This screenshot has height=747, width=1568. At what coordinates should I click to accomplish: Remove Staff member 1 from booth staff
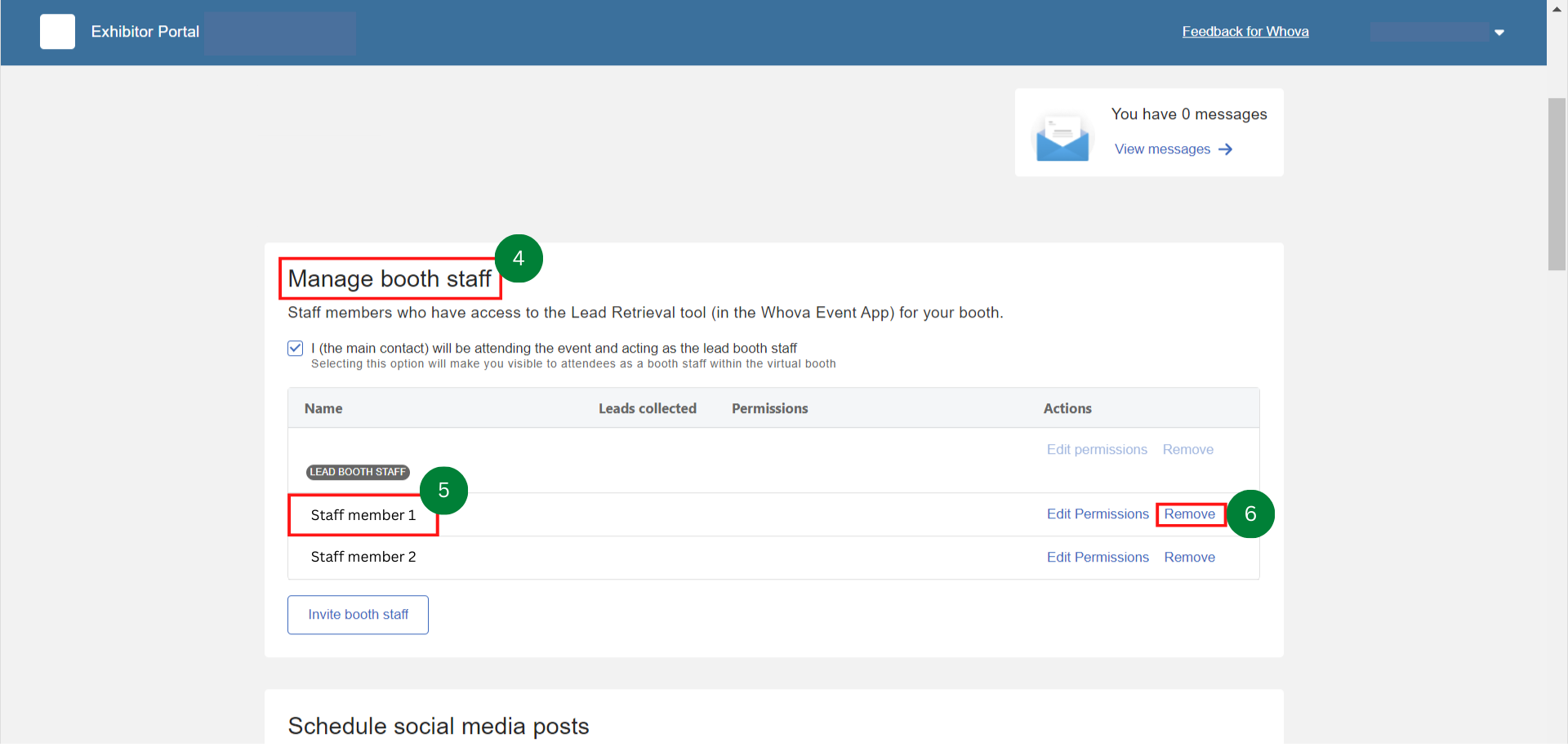[x=1190, y=514]
